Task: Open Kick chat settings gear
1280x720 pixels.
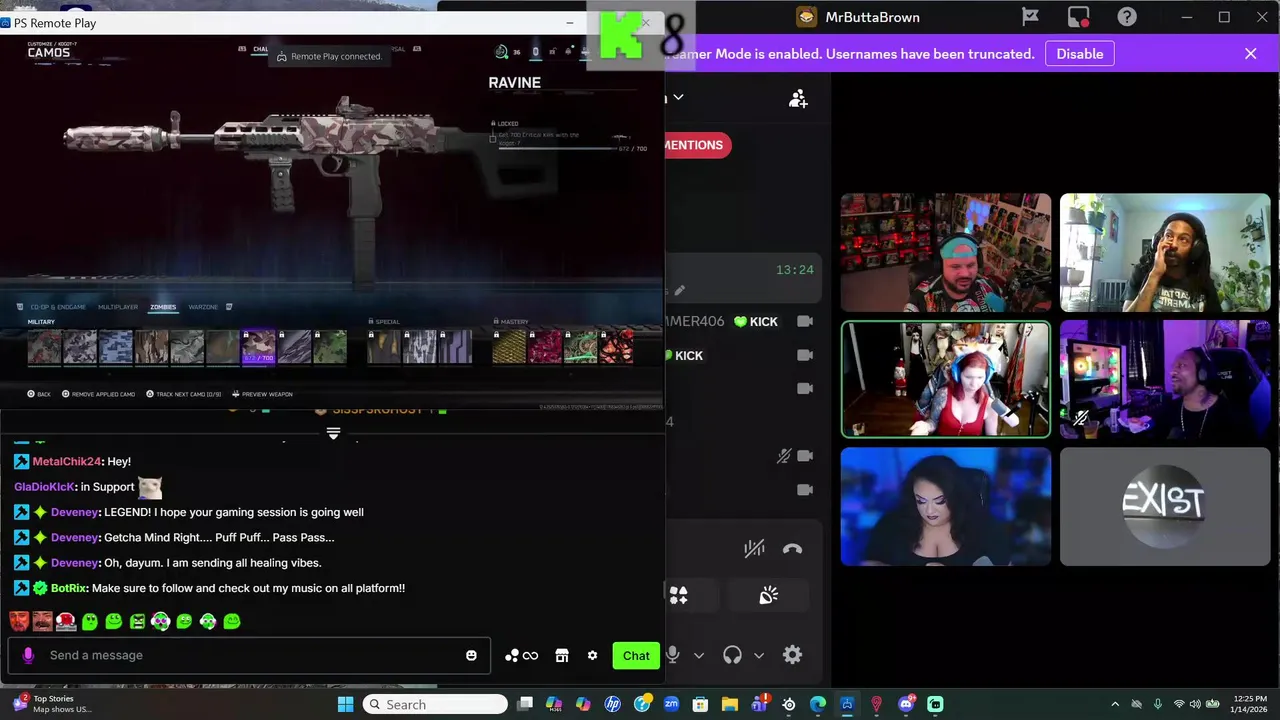Action: click(x=592, y=655)
